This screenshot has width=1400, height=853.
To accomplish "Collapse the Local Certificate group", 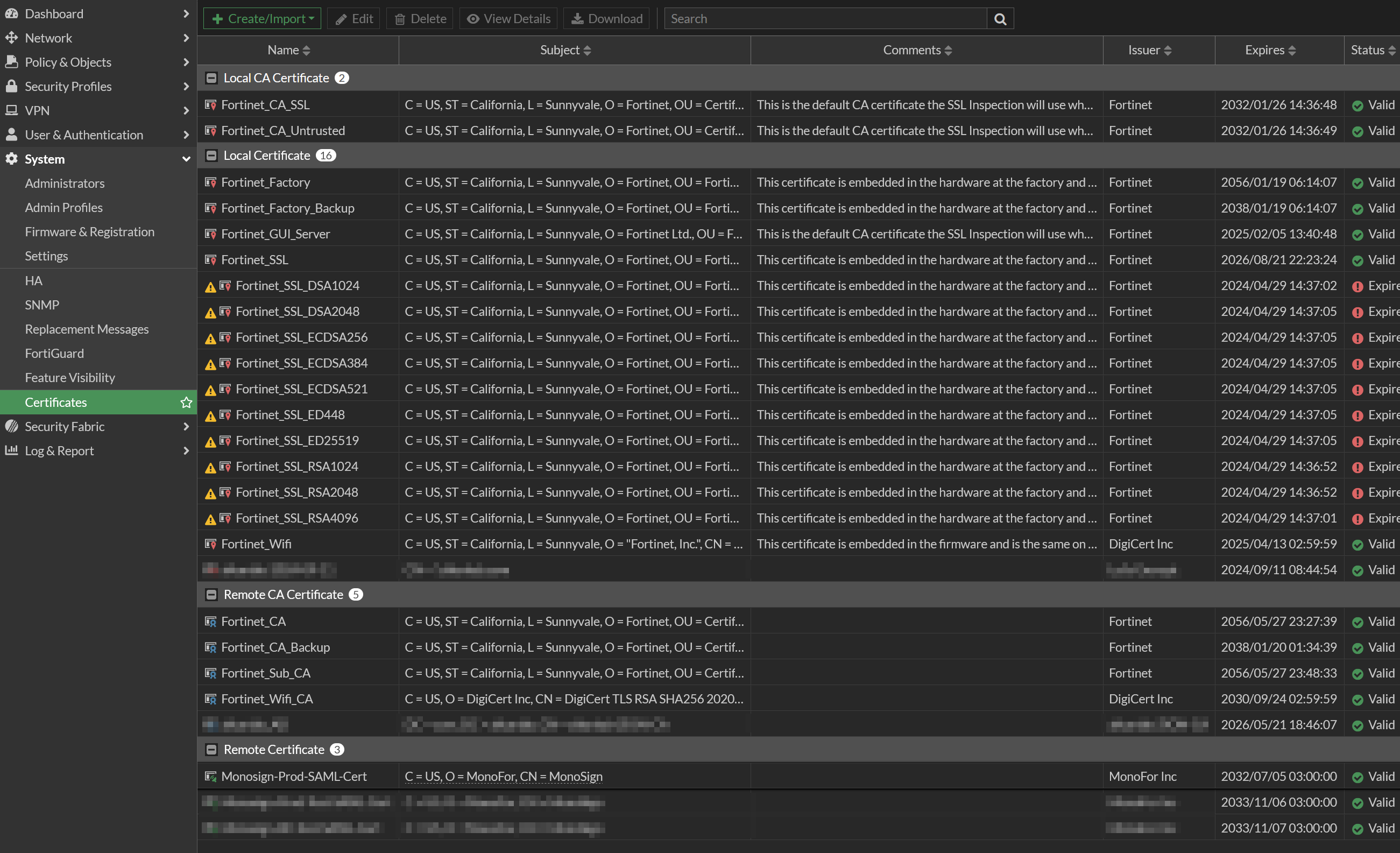I will coord(211,156).
